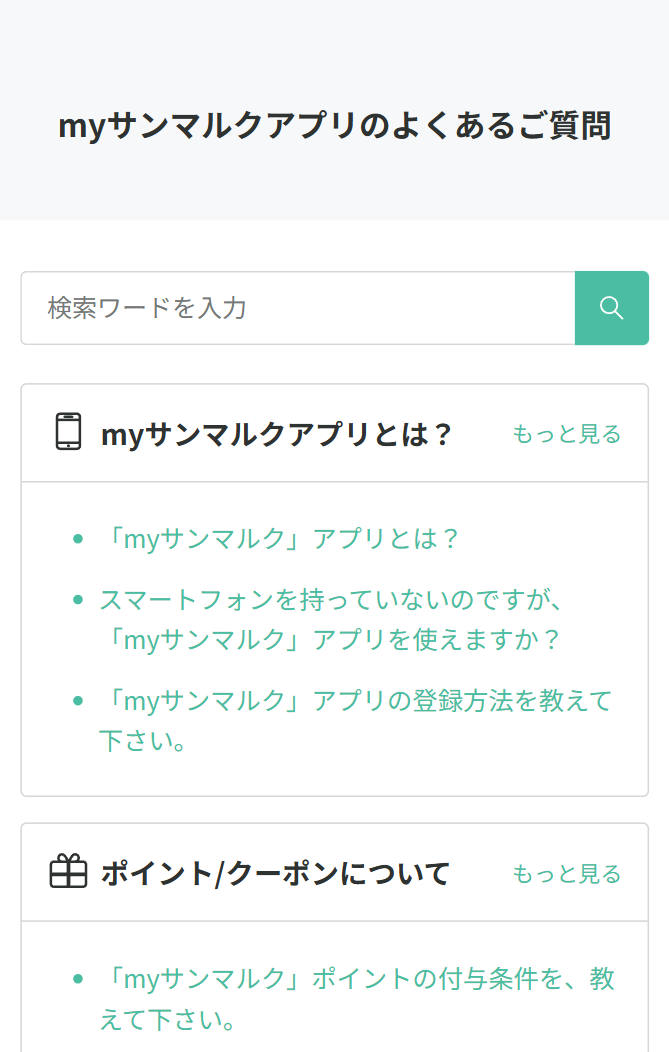The width and height of the screenshot is (669, 1052).
Task: Click blank space in myサンマルクアプリとは？ header row
Action: pyautogui.click(x=482, y=434)
